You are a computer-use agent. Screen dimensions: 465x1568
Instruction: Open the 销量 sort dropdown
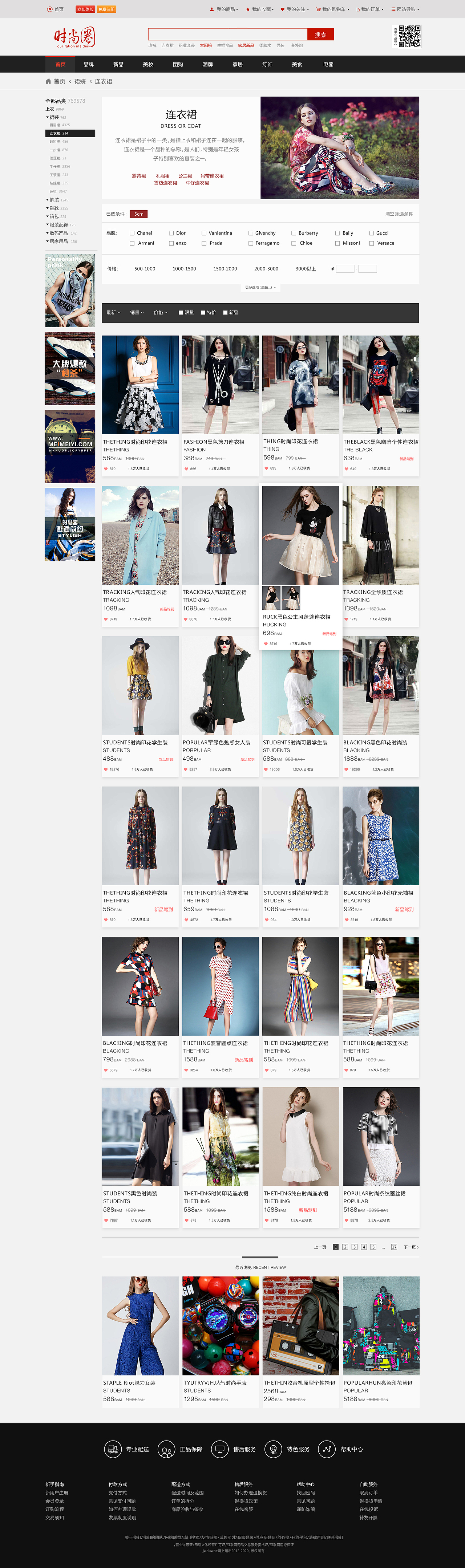pyautogui.click(x=137, y=313)
